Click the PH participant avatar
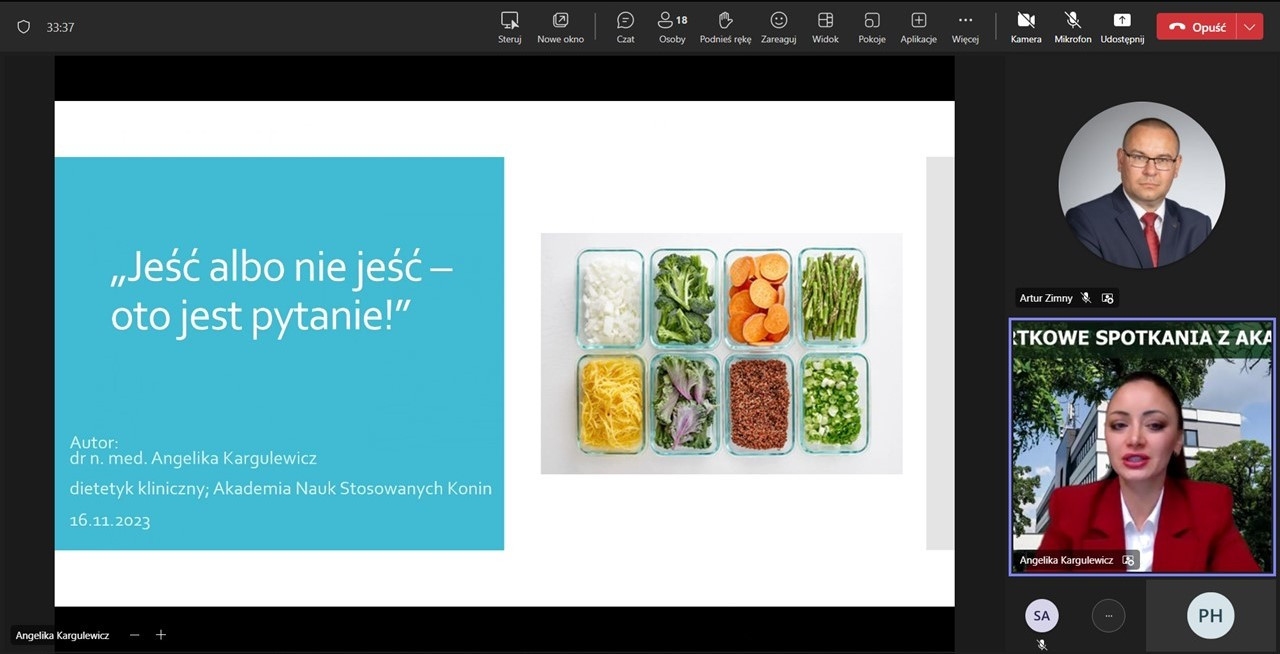The image size is (1280, 654). [1210, 616]
